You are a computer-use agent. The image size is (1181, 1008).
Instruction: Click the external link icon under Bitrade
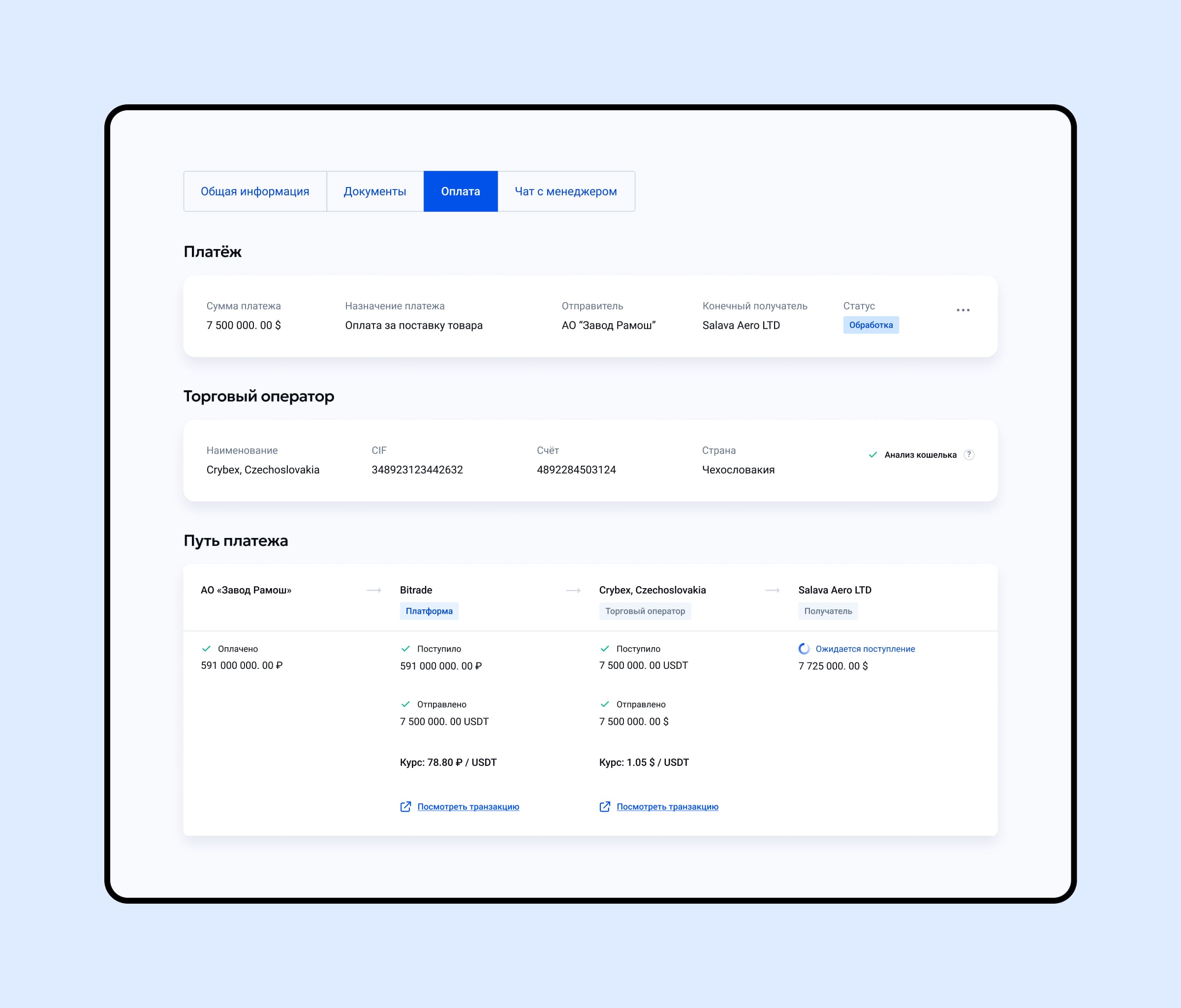tap(405, 807)
